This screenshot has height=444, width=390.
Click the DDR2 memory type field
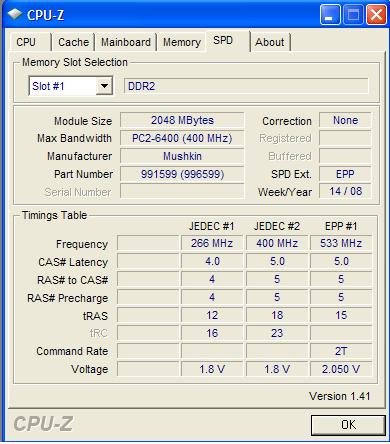246,86
